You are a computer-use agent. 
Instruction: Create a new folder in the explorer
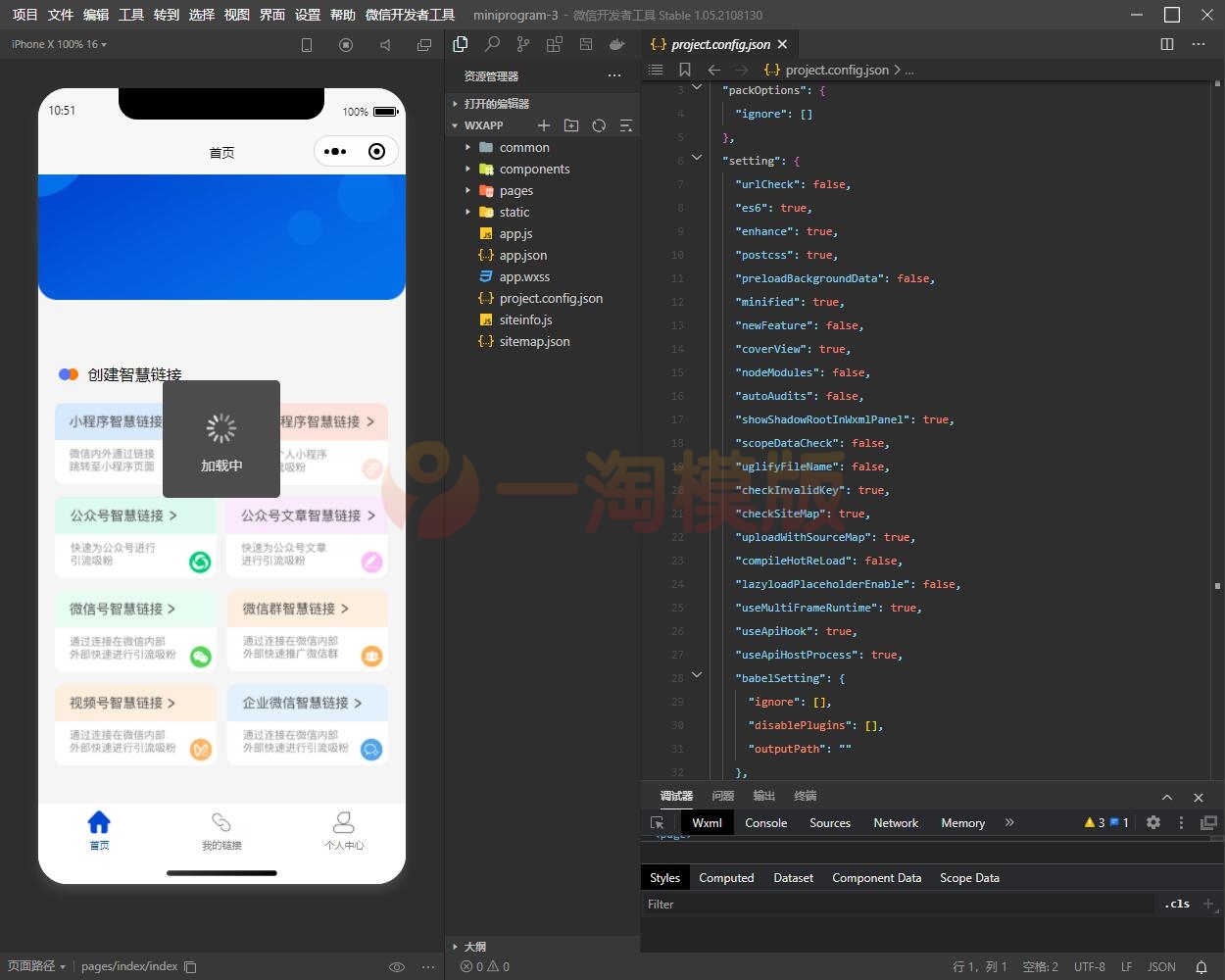[571, 125]
